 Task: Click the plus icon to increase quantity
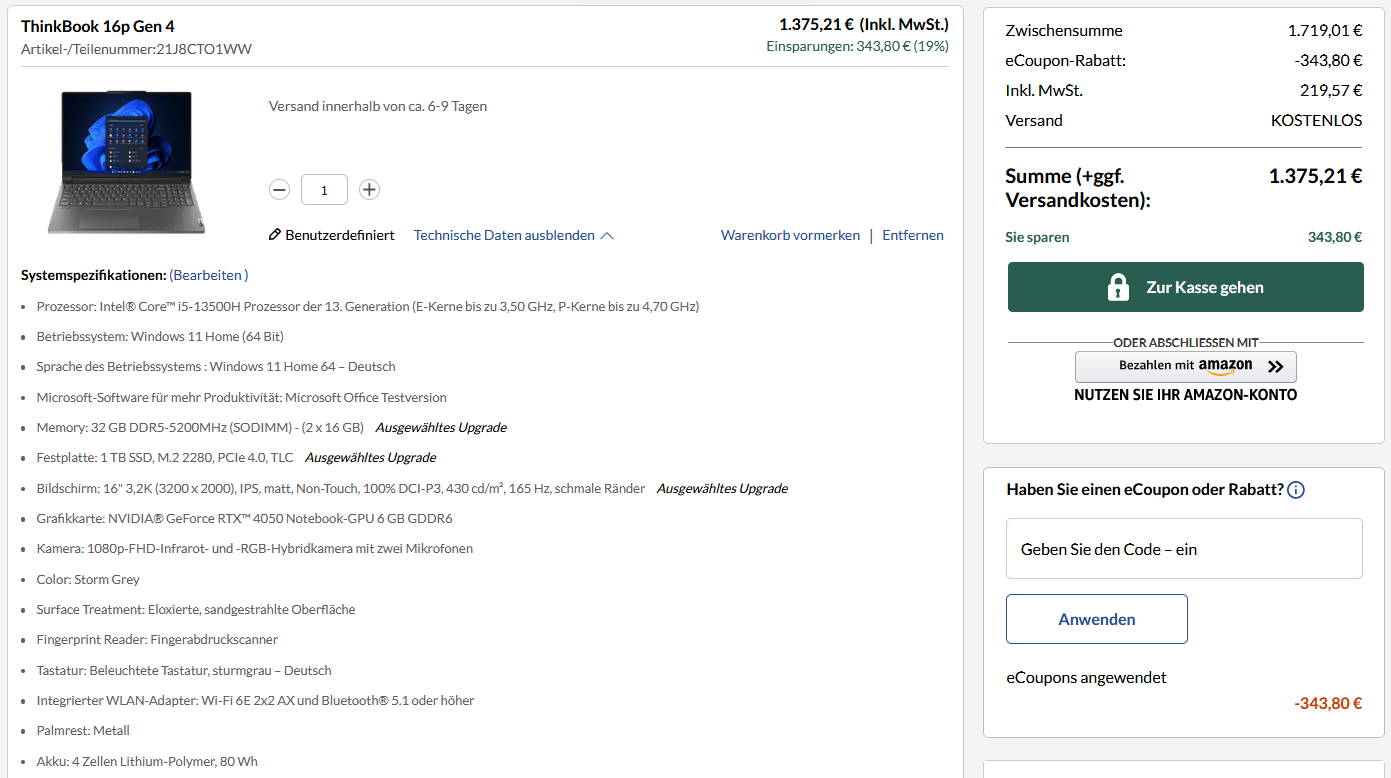coord(369,189)
